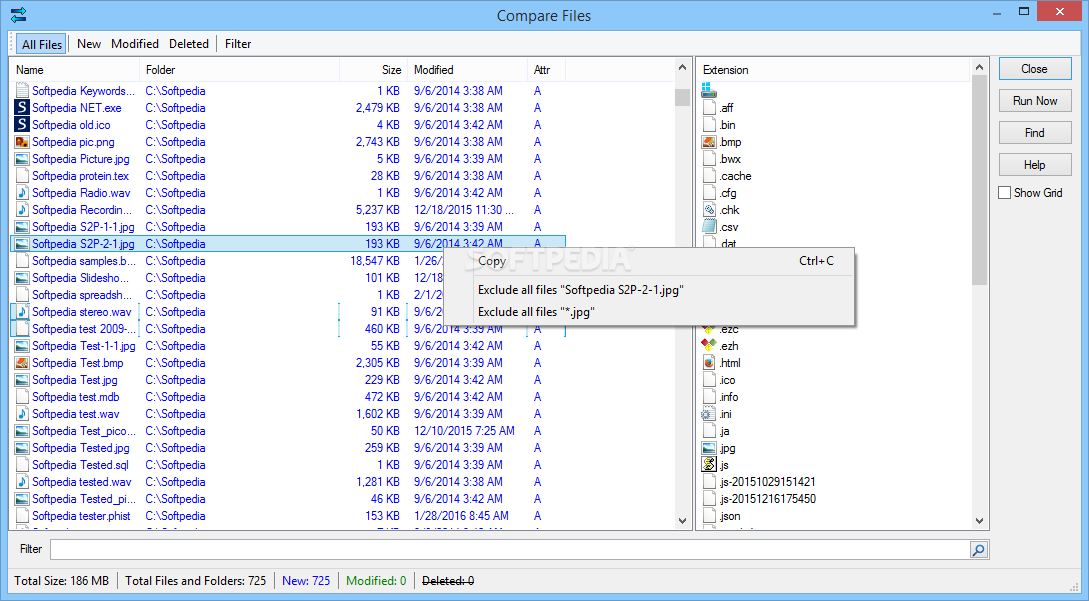Sort by the Folder column header

240,69
